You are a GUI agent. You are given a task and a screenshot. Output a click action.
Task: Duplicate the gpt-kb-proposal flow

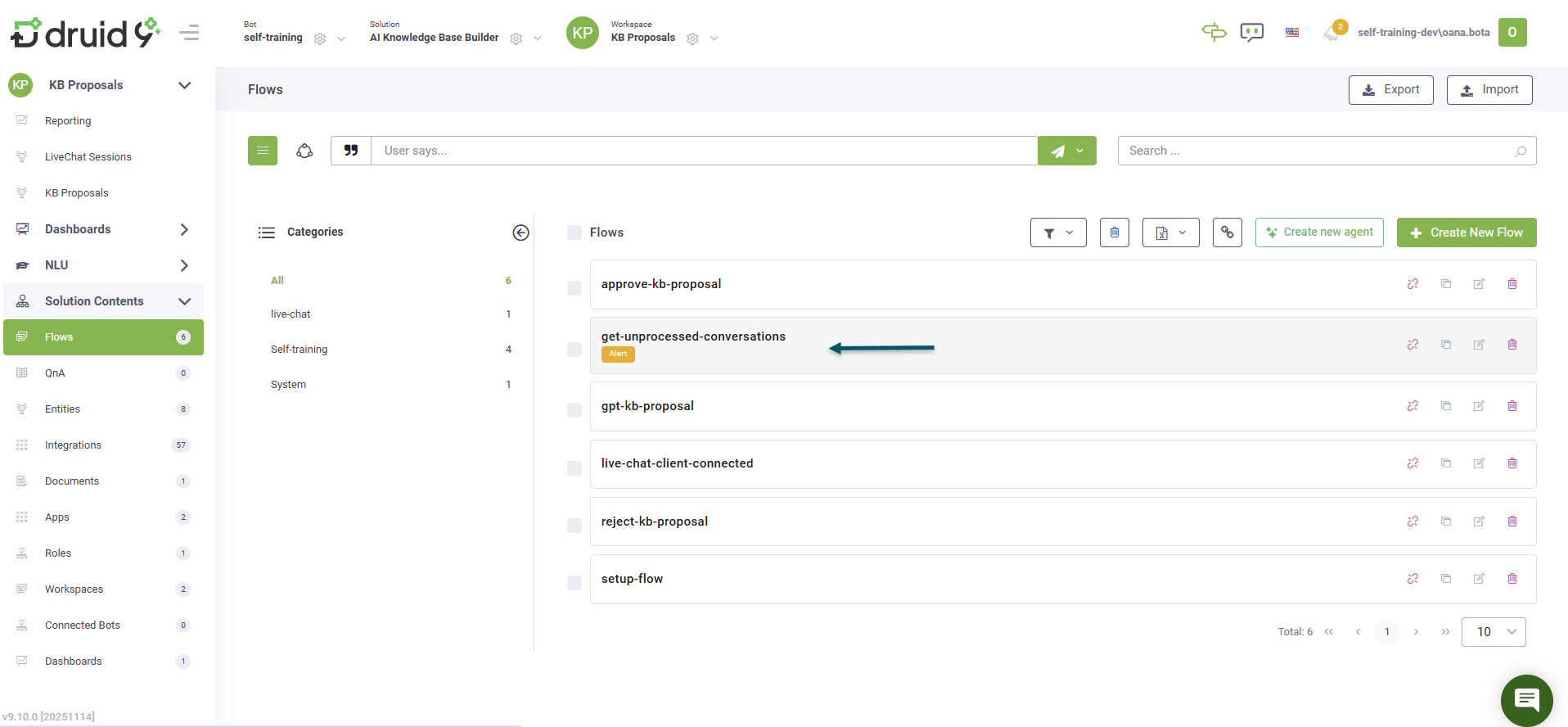pyautogui.click(x=1446, y=406)
